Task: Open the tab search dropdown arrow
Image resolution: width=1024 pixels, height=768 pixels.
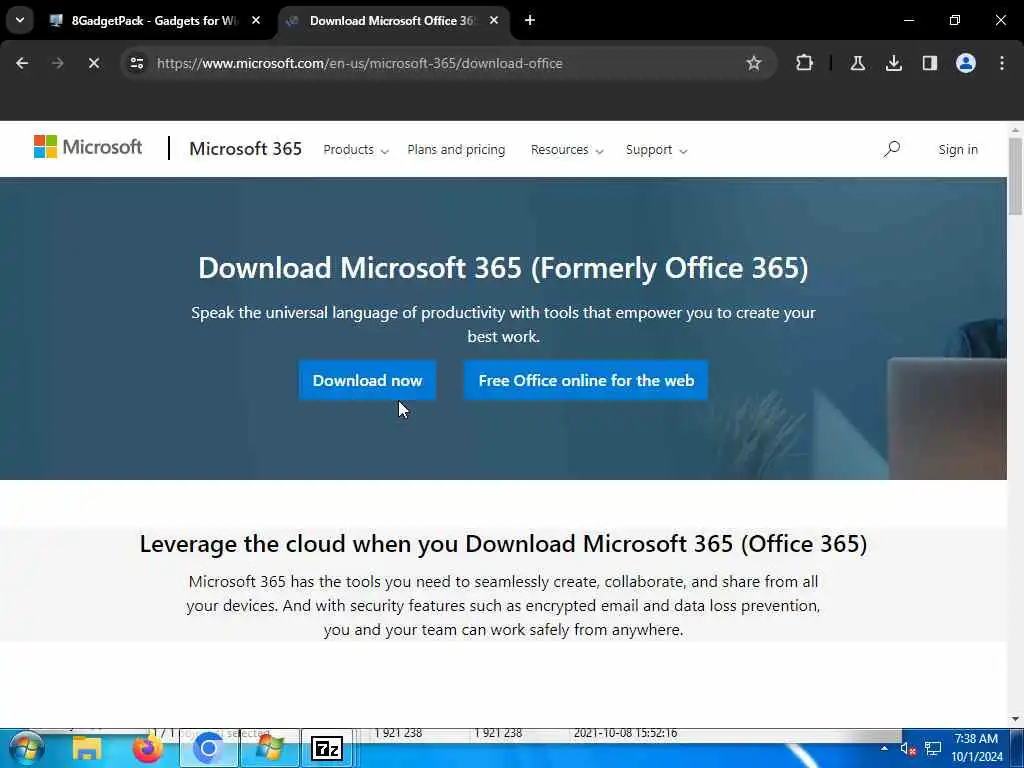Action: click(20, 20)
